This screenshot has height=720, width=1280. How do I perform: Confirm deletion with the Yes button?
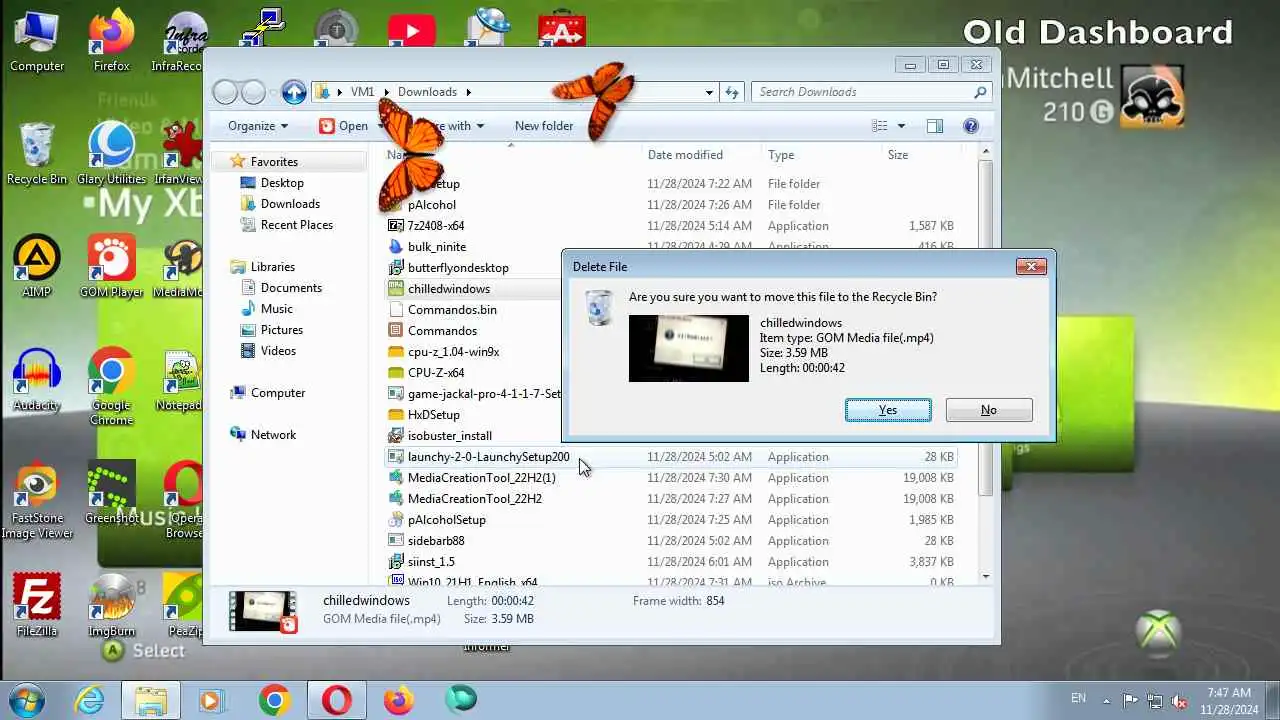(x=888, y=410)
